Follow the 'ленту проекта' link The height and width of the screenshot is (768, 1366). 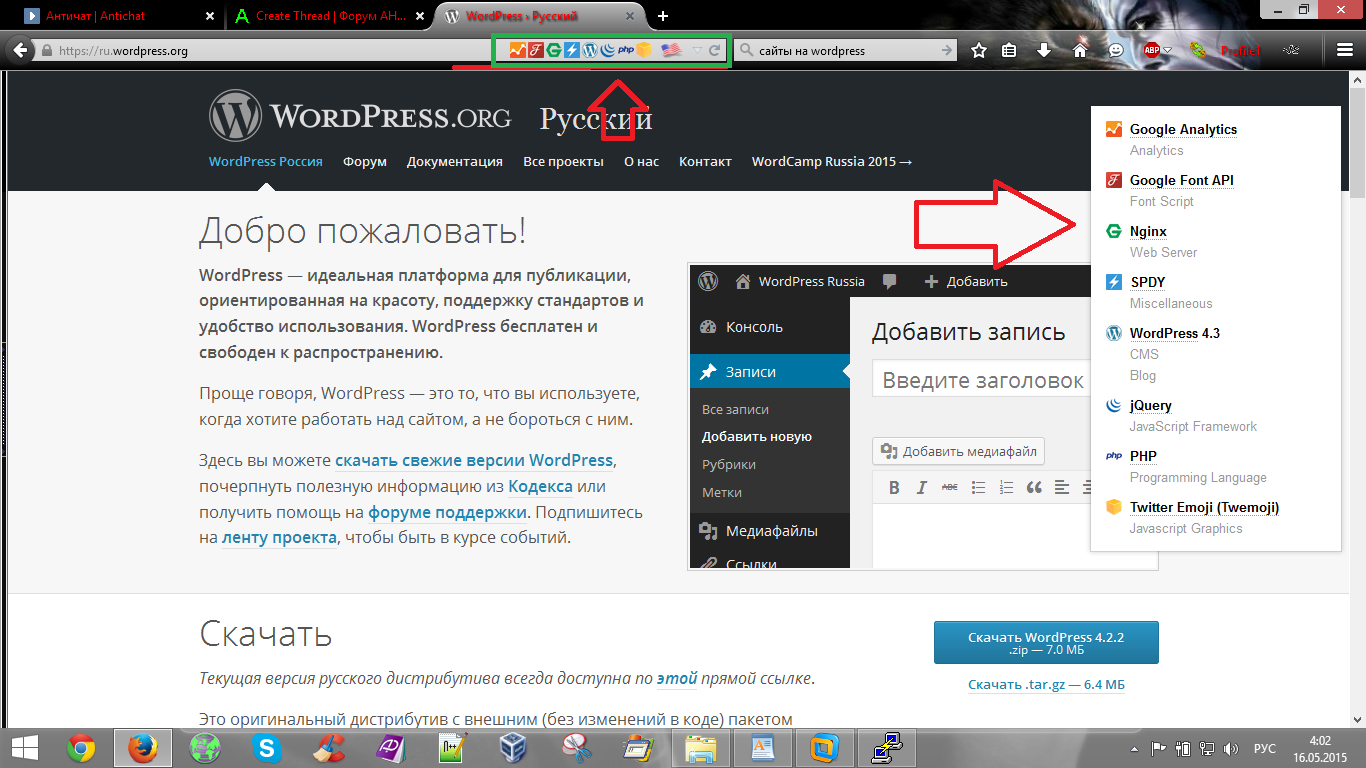[279, 537]
